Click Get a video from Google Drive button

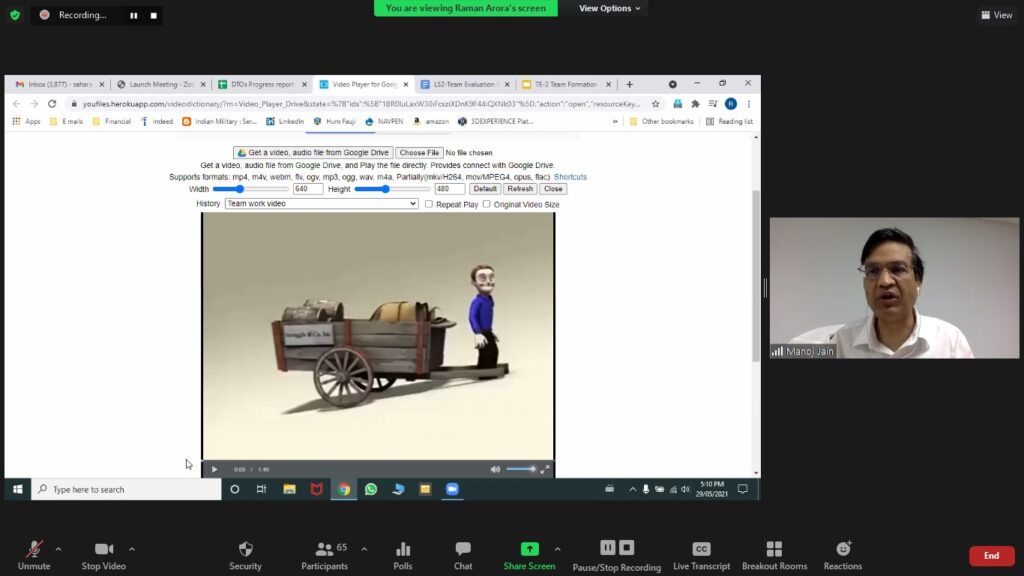tap(312, 153)
